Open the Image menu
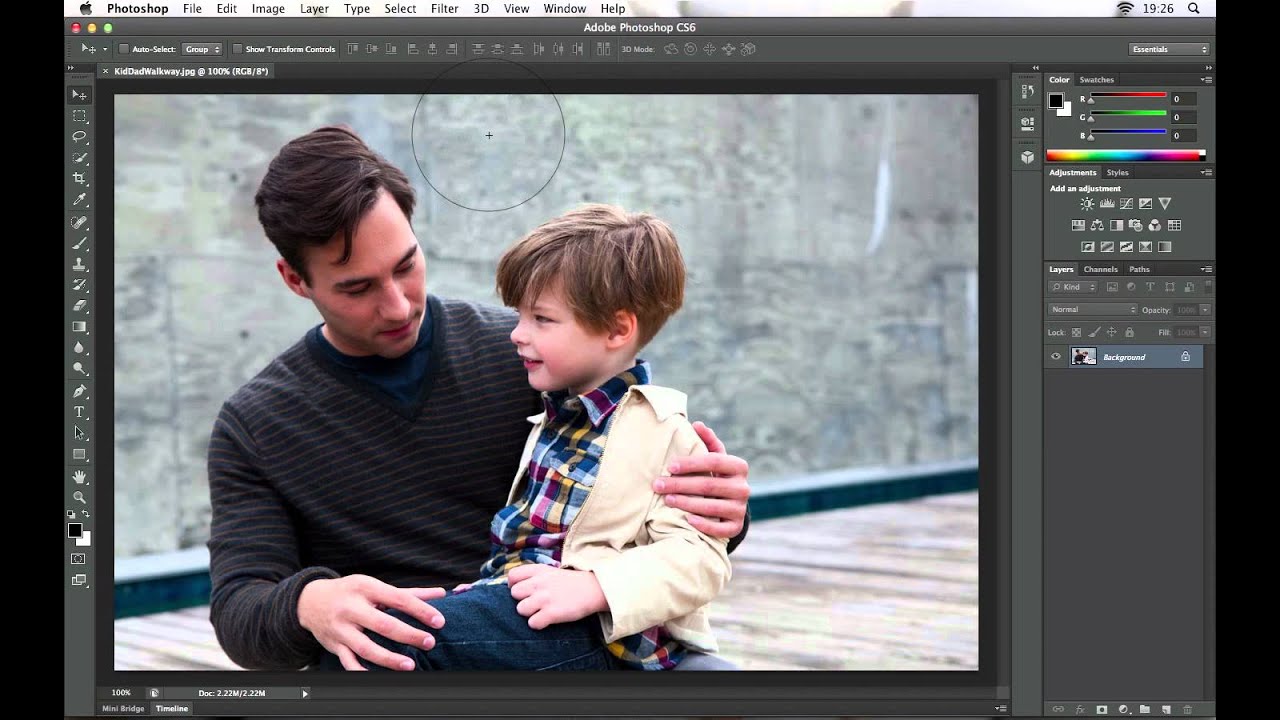The width and height of the screenshot is (1280, 720). pyautogui.click(x=268, y=9)
